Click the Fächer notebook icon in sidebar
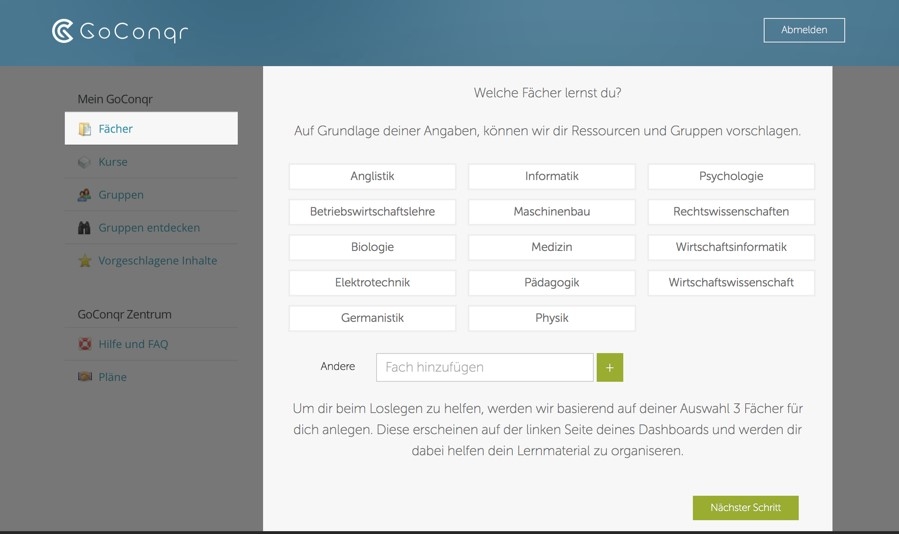This screenshot has width=899, height=534. click(x=85, y=129)
